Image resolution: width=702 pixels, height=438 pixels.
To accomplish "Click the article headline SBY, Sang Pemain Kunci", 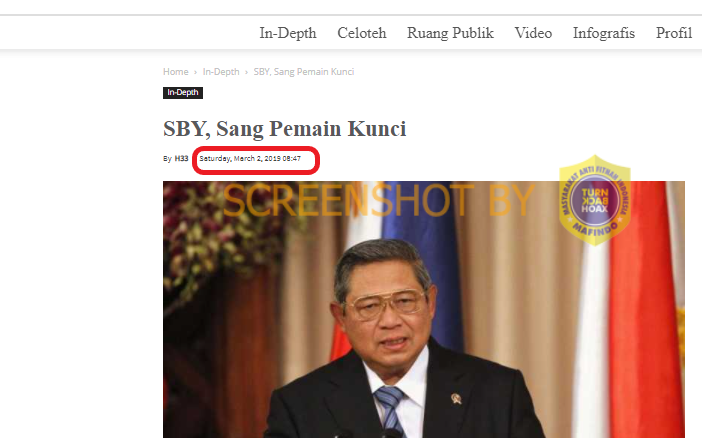I will point(284,129).
